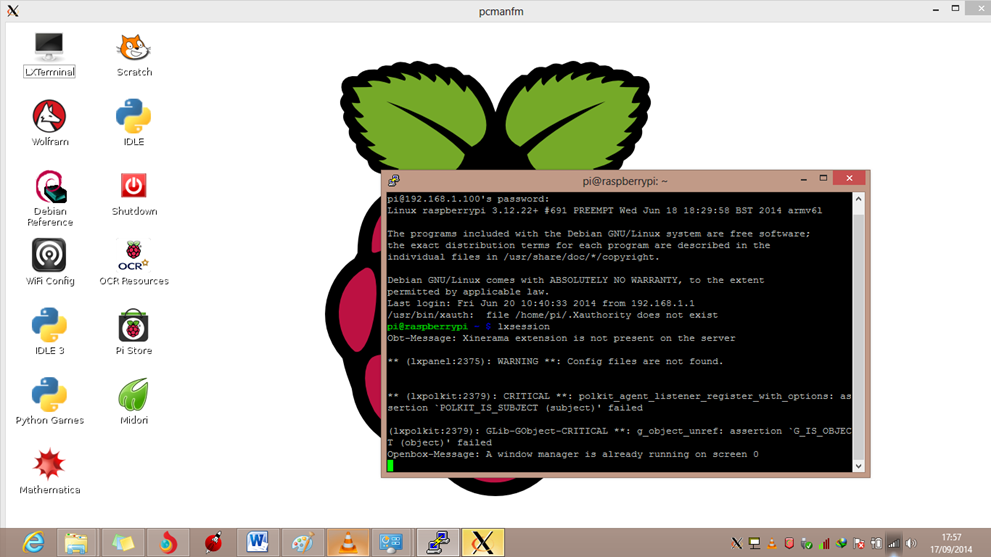Viewport: 991px width, 557px height.
Task: Click the pi@raspberrypi title bar
Action: point(624,181)
